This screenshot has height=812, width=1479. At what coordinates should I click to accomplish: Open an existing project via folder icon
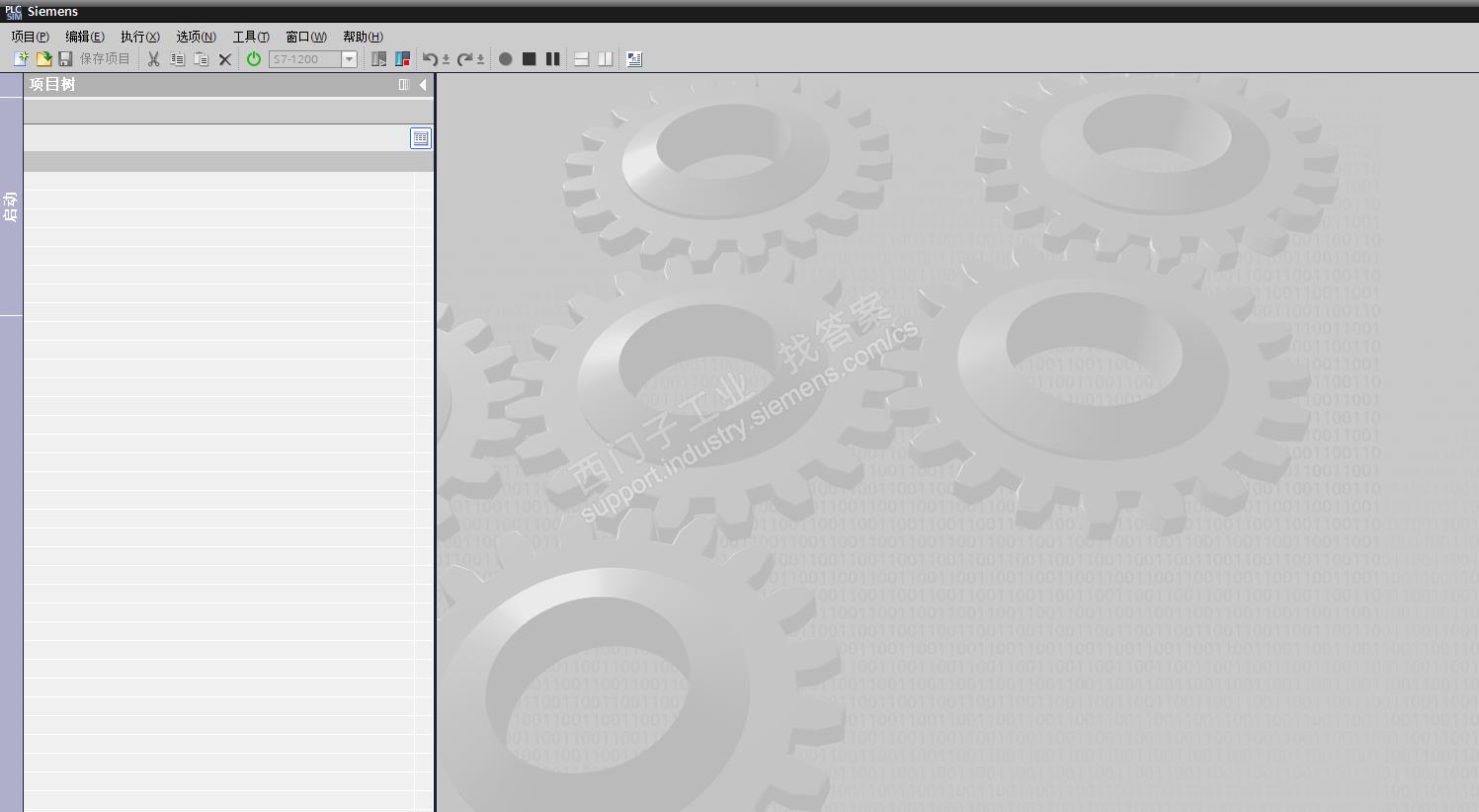pos(43,59)
